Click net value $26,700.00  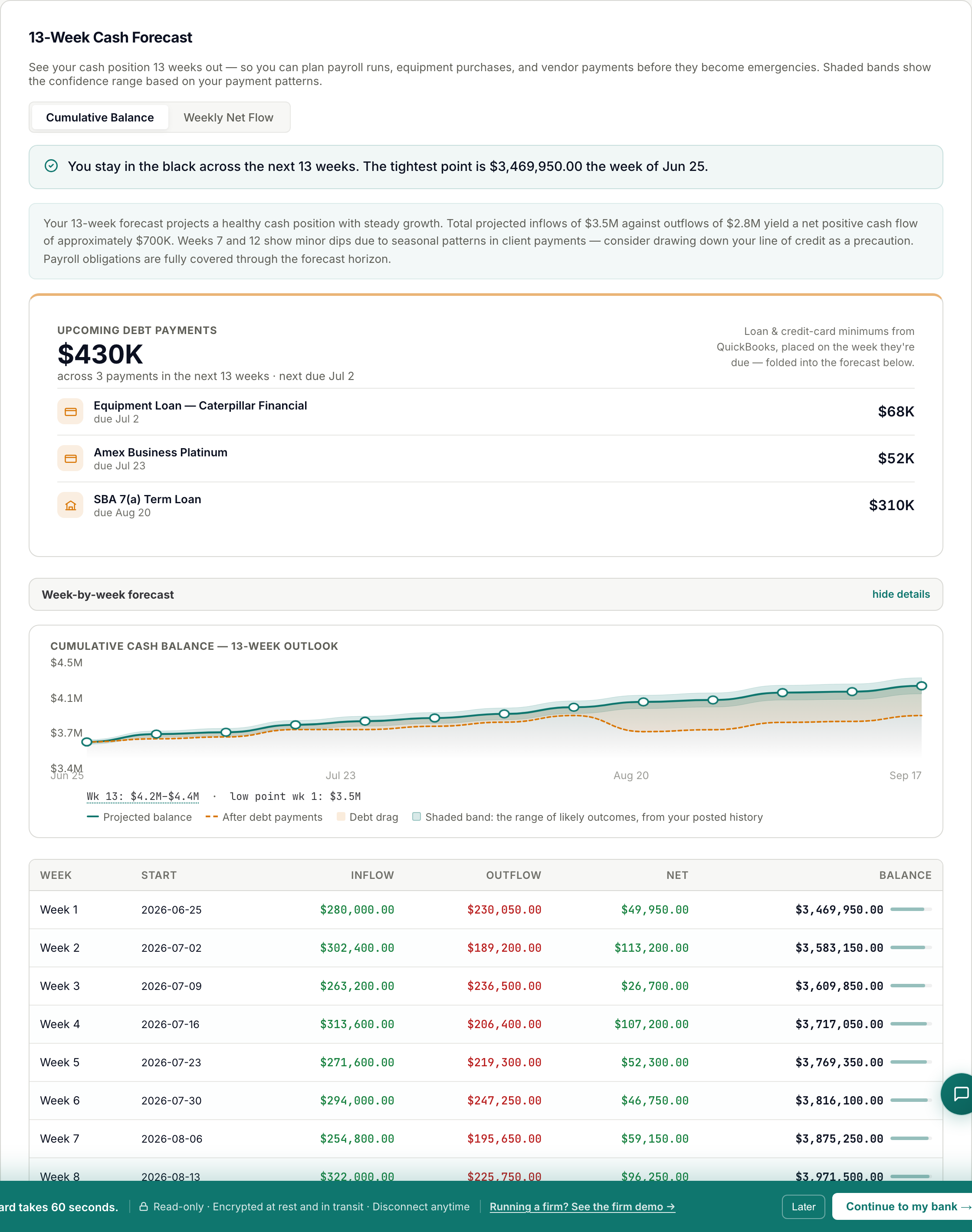click(x=654, y=986)
